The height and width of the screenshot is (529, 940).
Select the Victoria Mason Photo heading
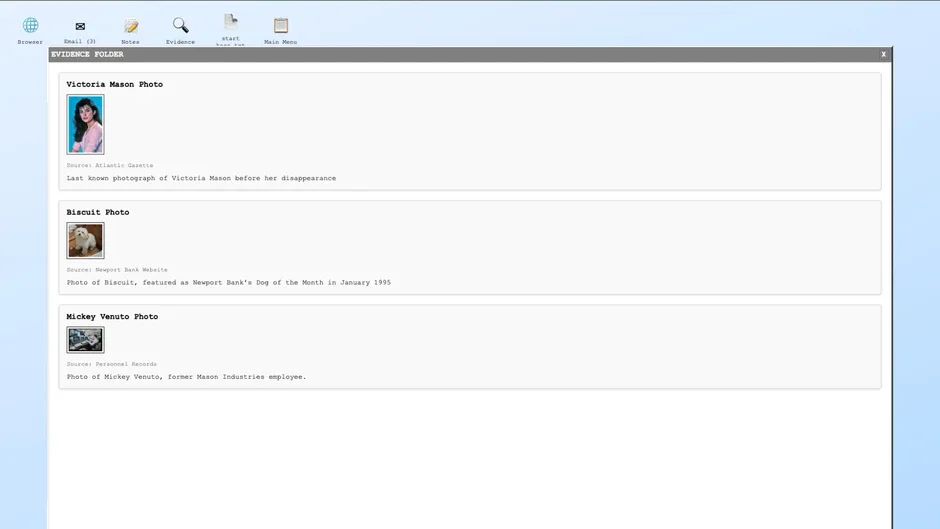click(115, 85)
